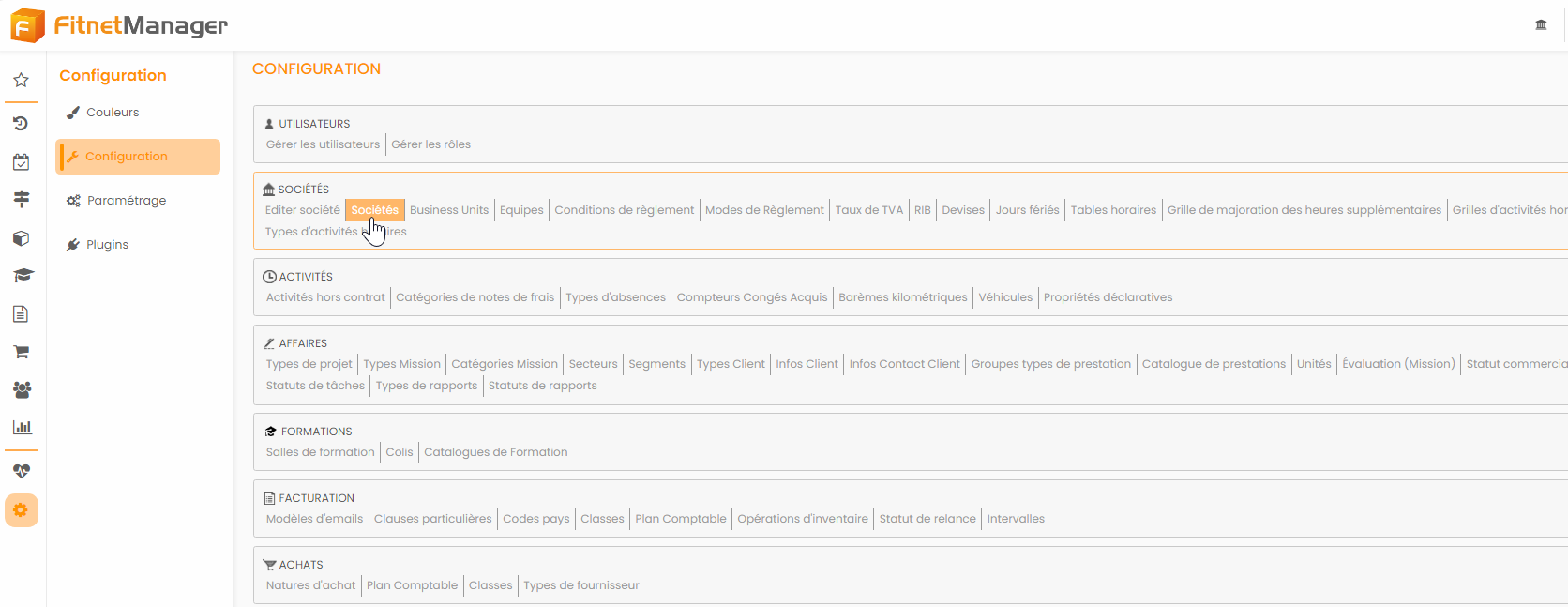Open the users group icon in sidebar

(22, 389)
